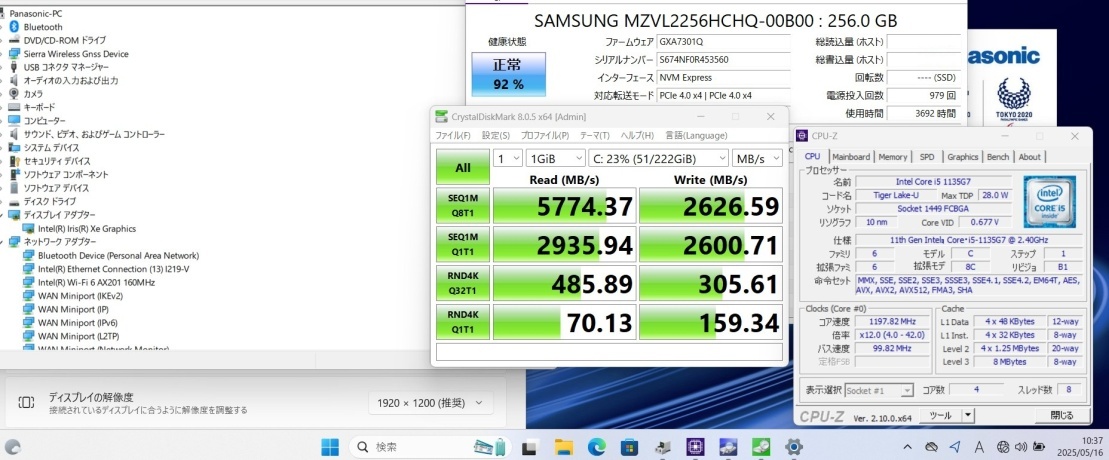Start the RND4K Q1T1 test
Image resolution: width=1109 pixels, height=460 pixels.
tap(463, 322)
